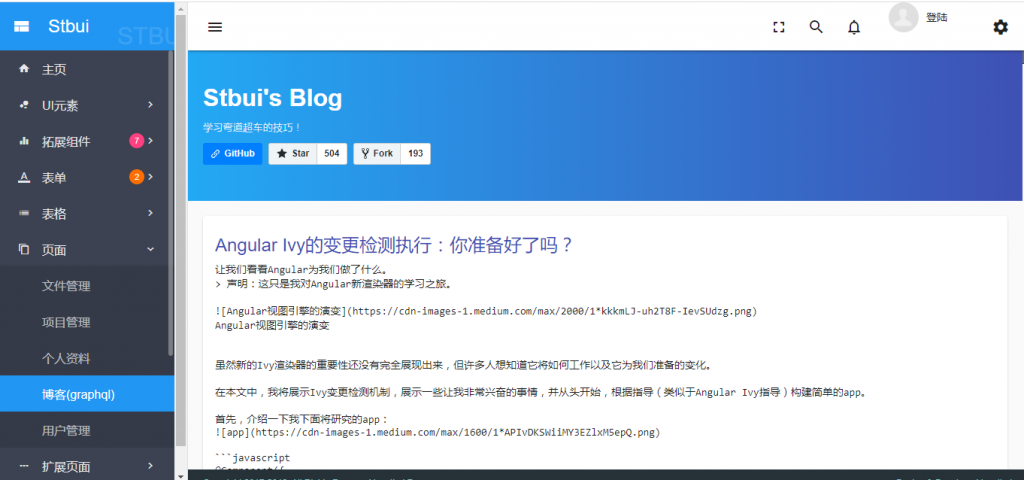Click the pink badge showing 7
Image resolution: width=1024 pixels, height=480 pixels.
(x=136, y=140)
